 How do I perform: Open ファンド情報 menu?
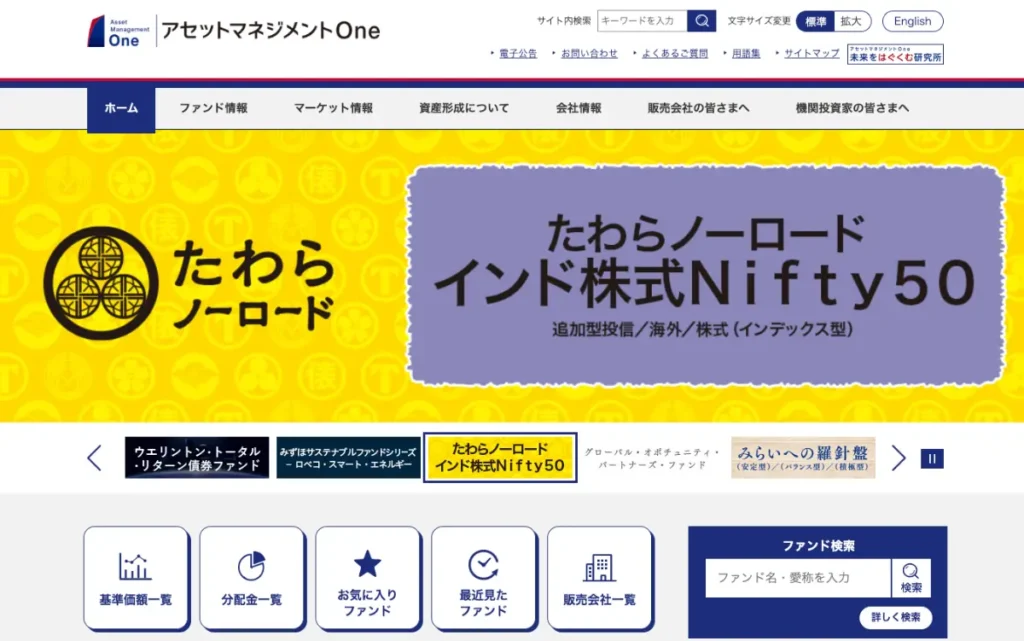coord(214,108)
